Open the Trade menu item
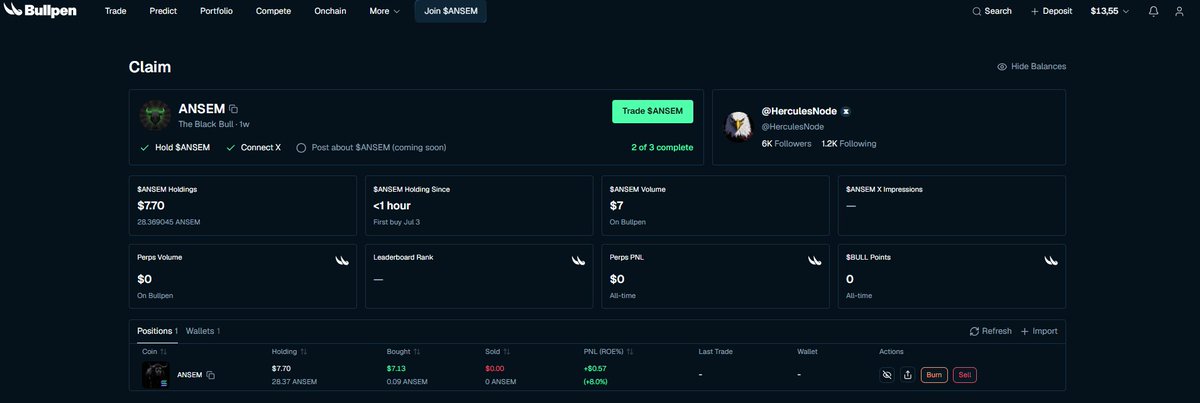Viewport: 1200px width, 403px height. [115, 11]
